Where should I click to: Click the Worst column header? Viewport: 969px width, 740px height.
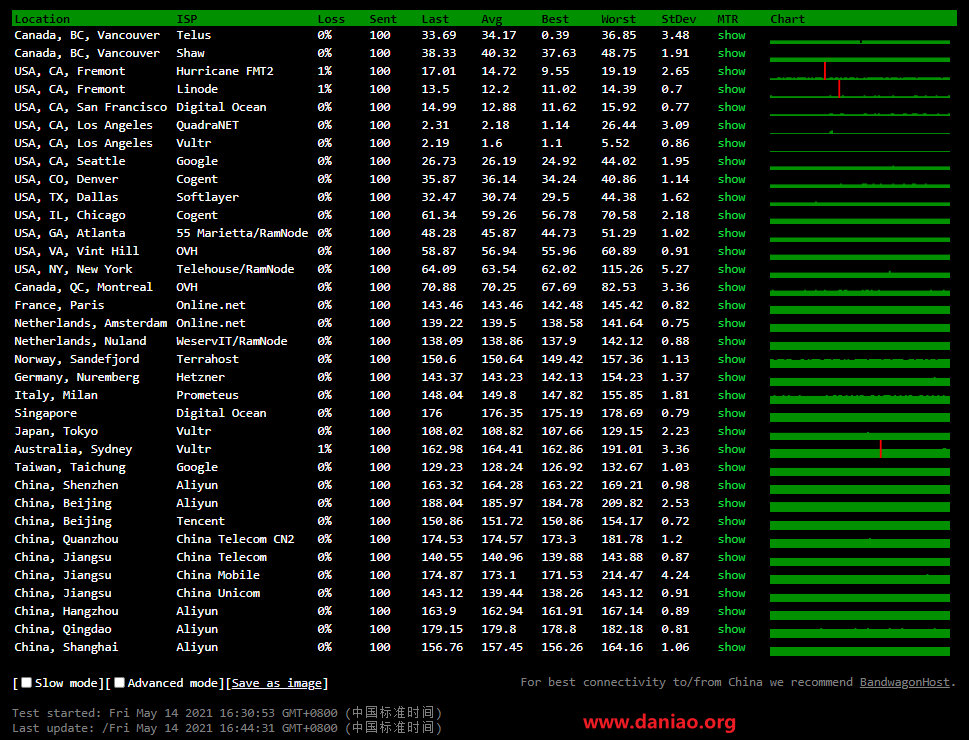(x=619, y=19)
